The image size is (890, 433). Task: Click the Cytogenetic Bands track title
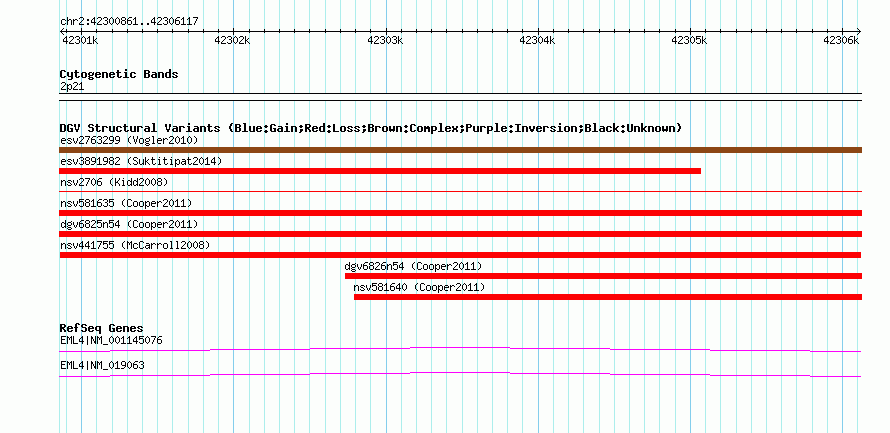coord(119,74)
